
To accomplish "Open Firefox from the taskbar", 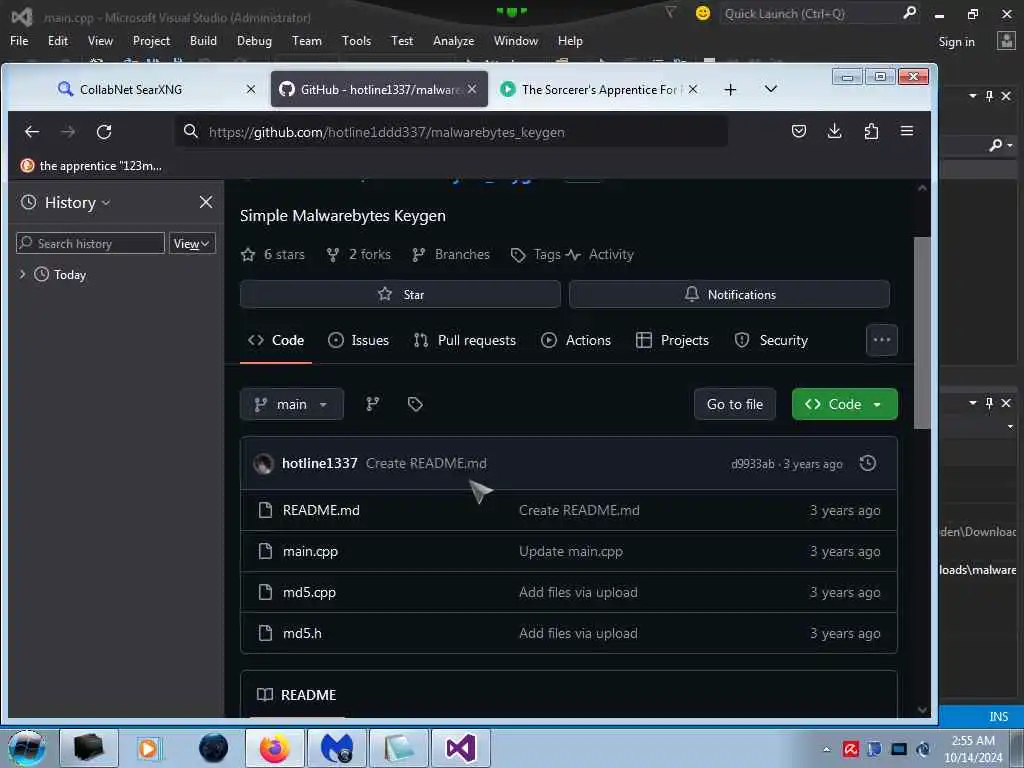I will [x=274, y=748].
